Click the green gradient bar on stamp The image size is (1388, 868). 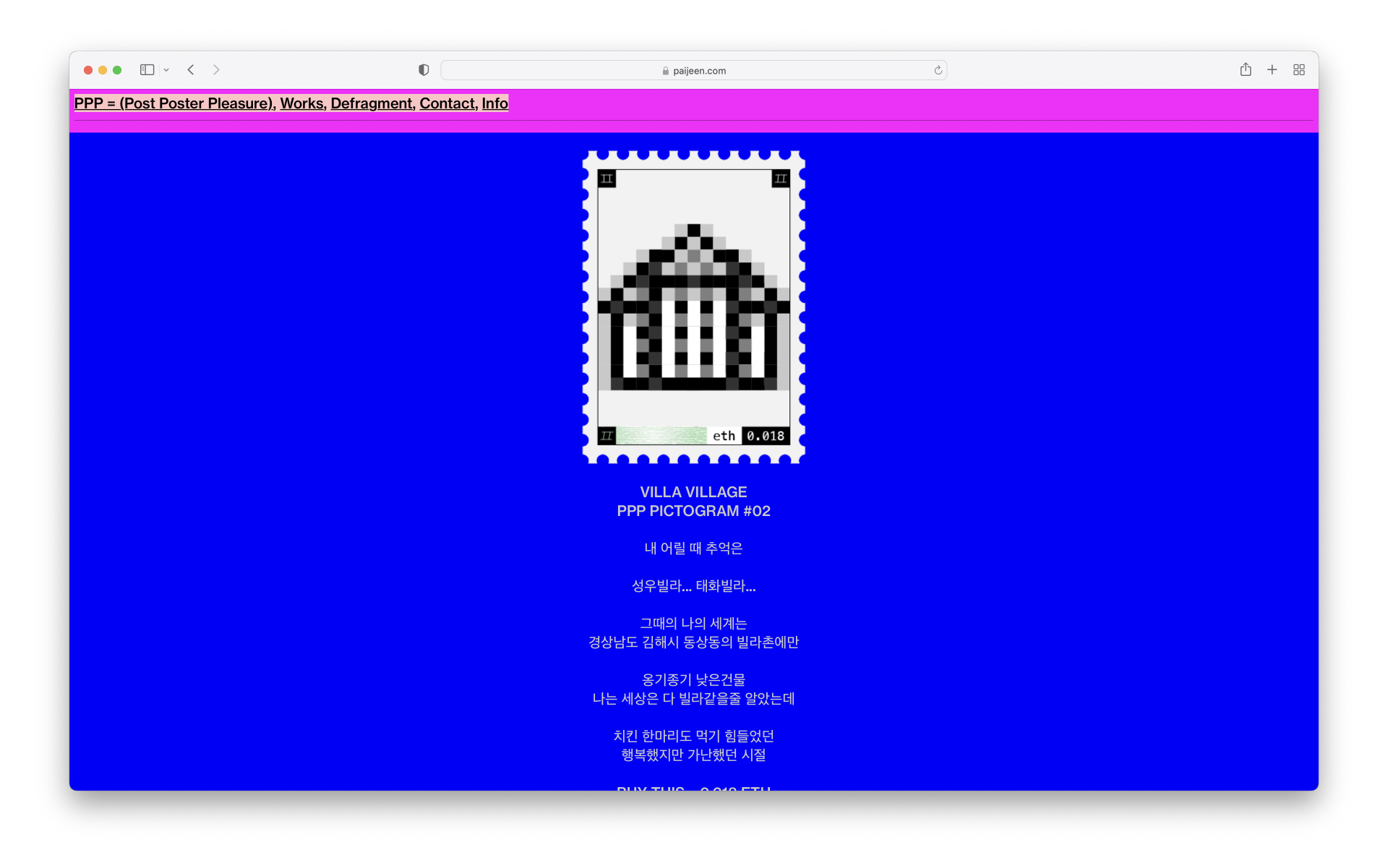click(x=661, y=436)
